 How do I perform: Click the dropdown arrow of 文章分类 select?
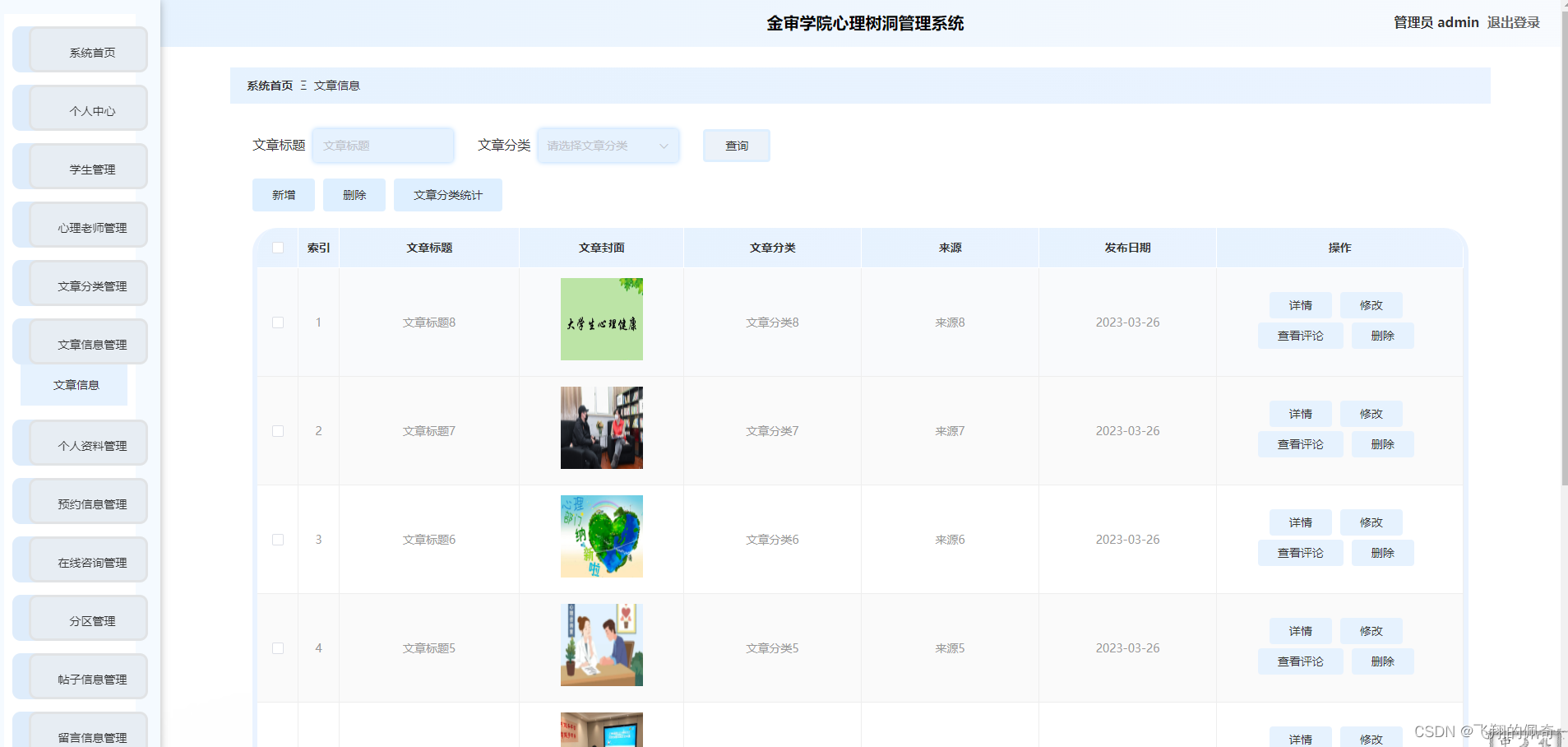(x=664, y=146)
